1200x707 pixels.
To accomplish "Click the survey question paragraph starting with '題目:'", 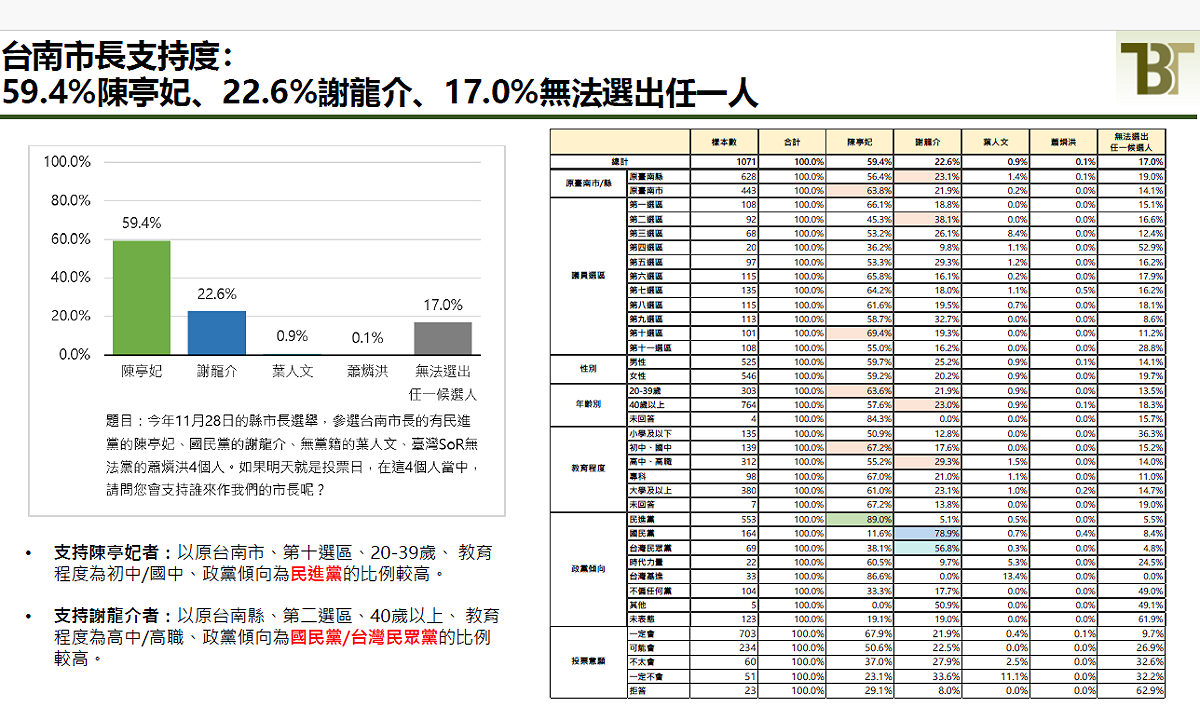I will [x=291, y=455].
